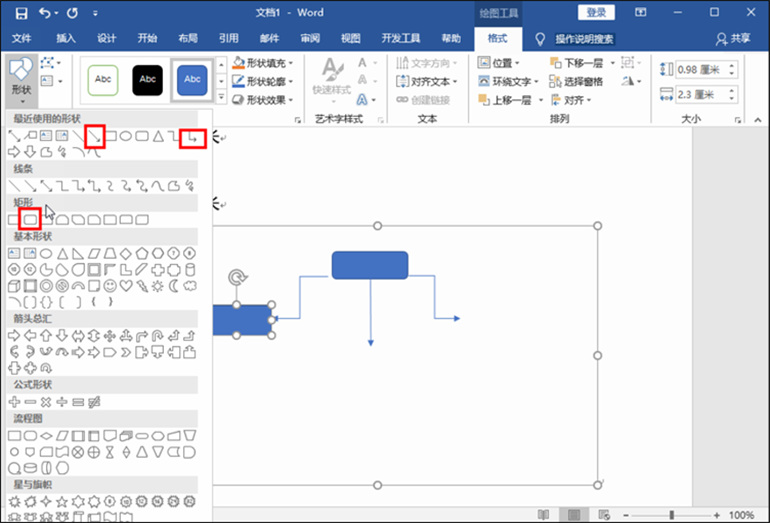Select multiply sign in 公式形状

(46, 402)
